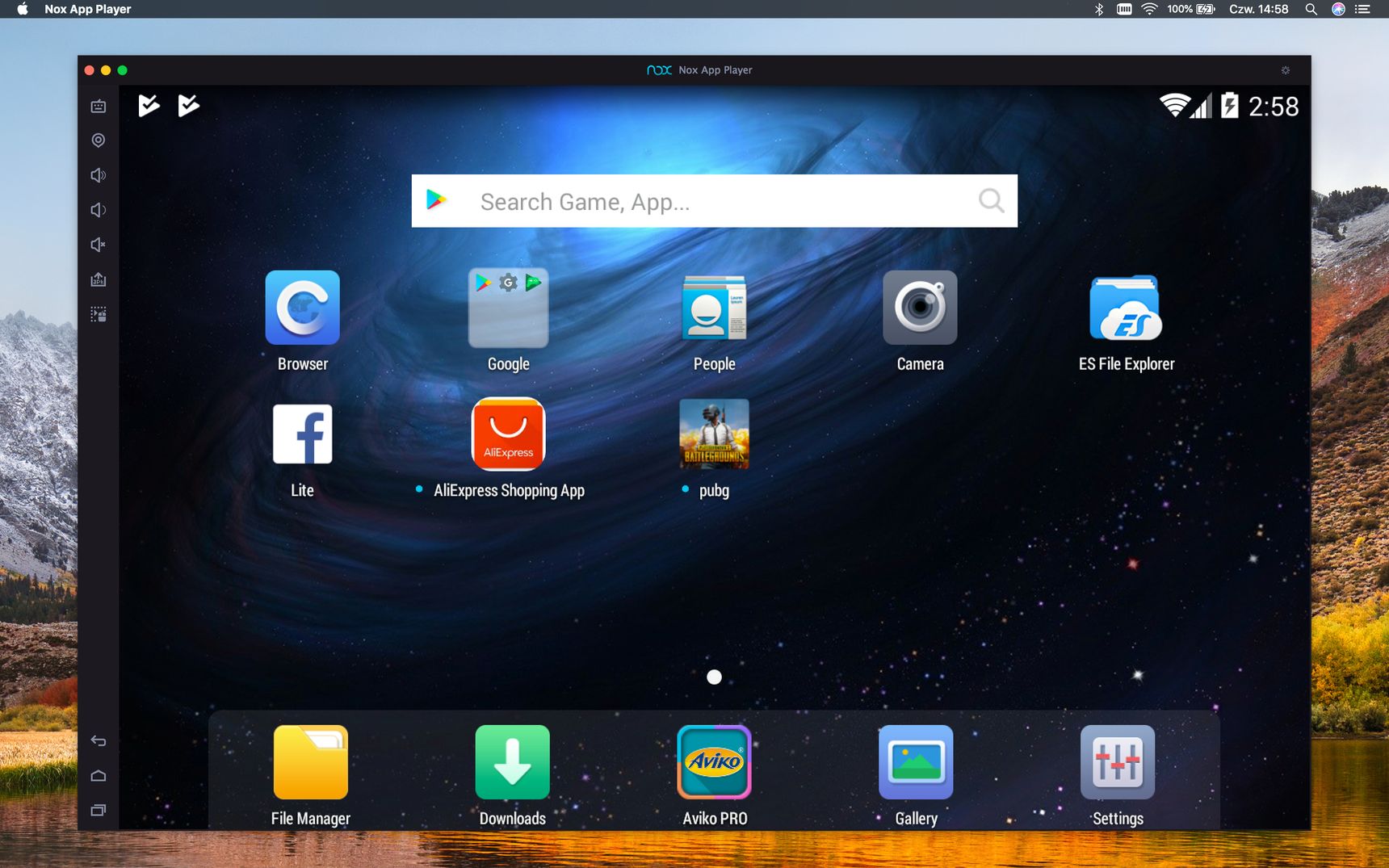Open Nox virtual location sidebar icon
The image size is (1389, 868).
(99, 140)
